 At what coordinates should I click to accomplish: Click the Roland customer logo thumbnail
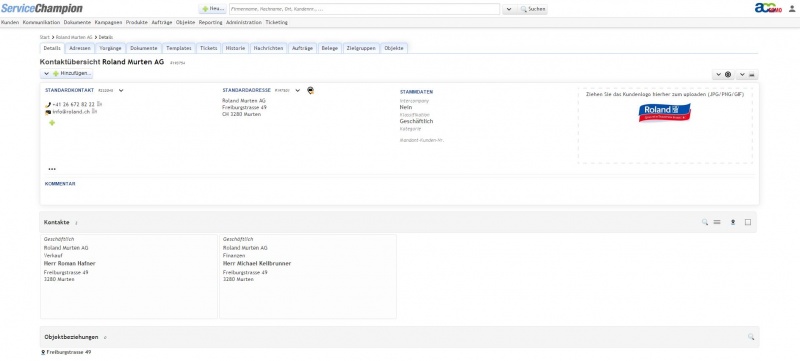tap(664, 112)
